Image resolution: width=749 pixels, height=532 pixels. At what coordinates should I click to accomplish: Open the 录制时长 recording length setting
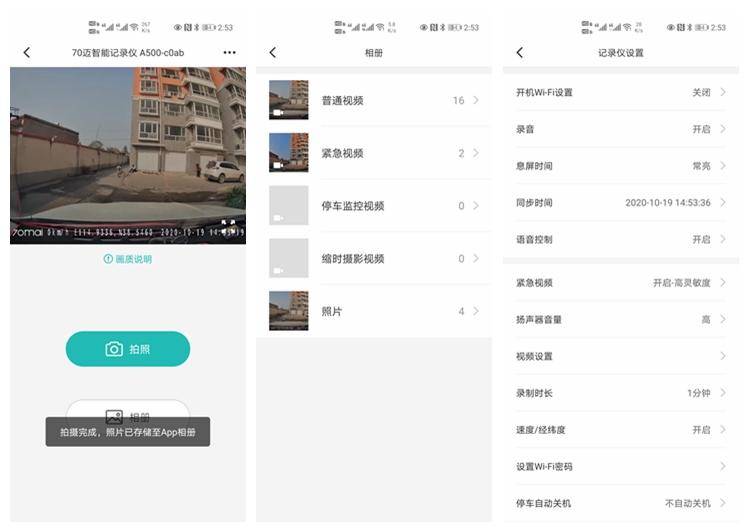click(x=621, y=393)
